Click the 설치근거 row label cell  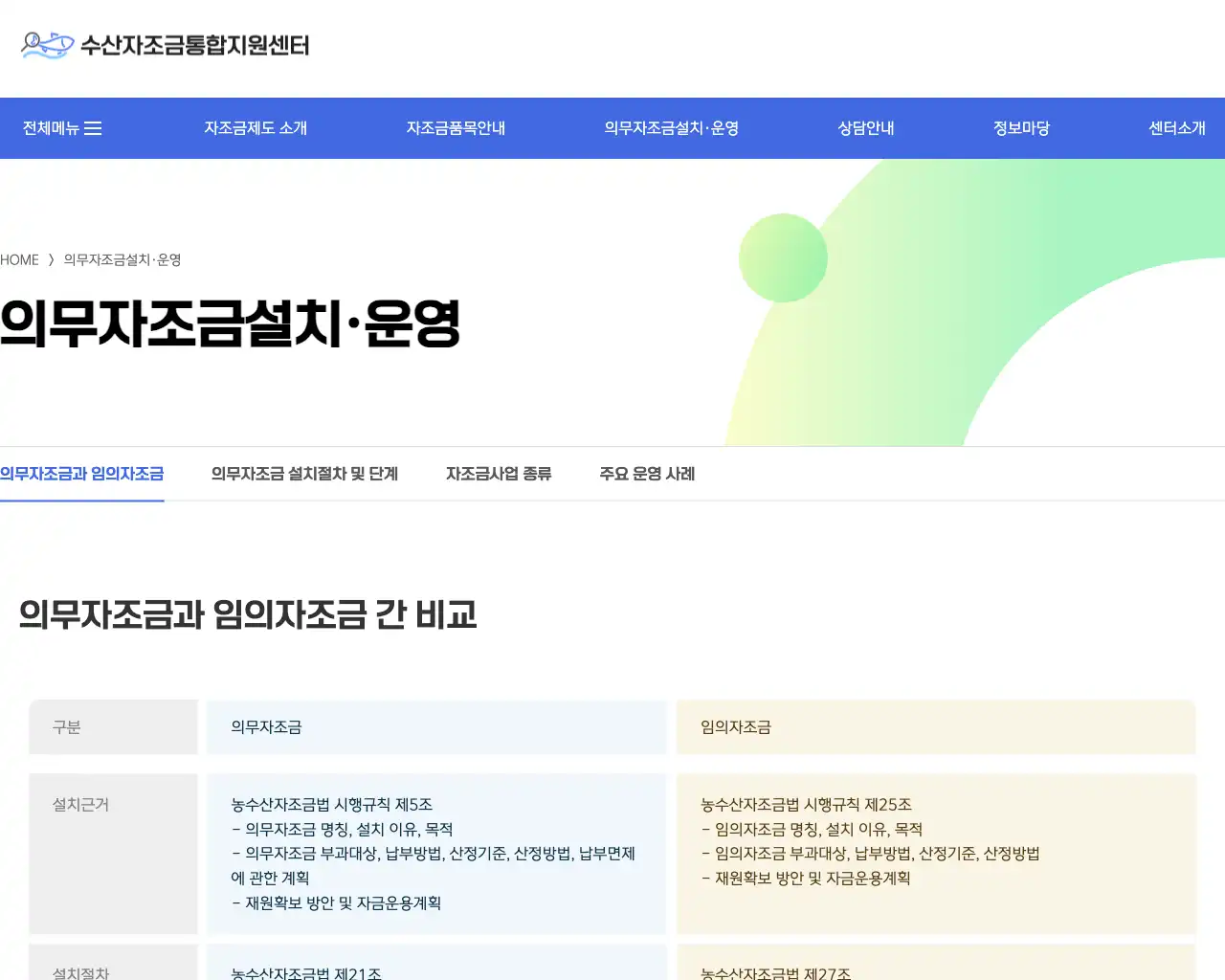(x=113, y=854)
